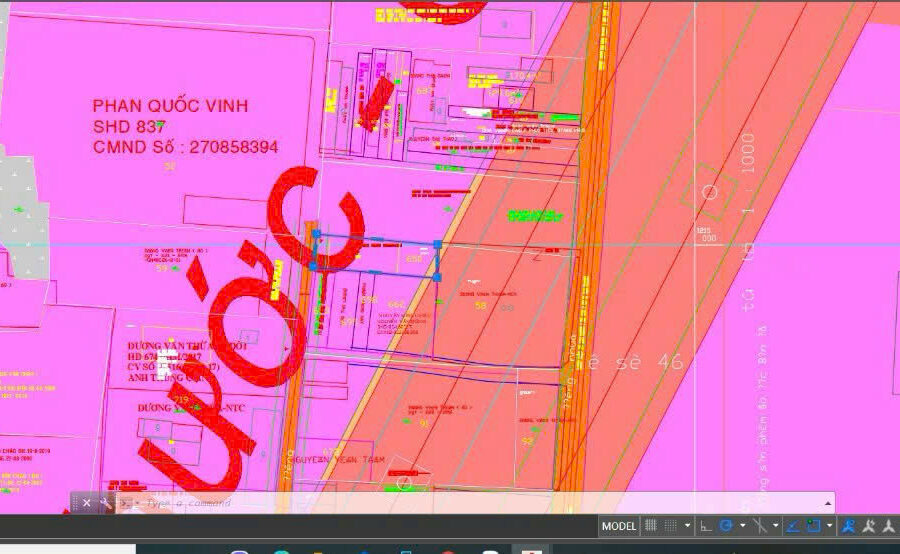
Task: Open the snap mode options dropdown
Action: (x=687, y=526)
